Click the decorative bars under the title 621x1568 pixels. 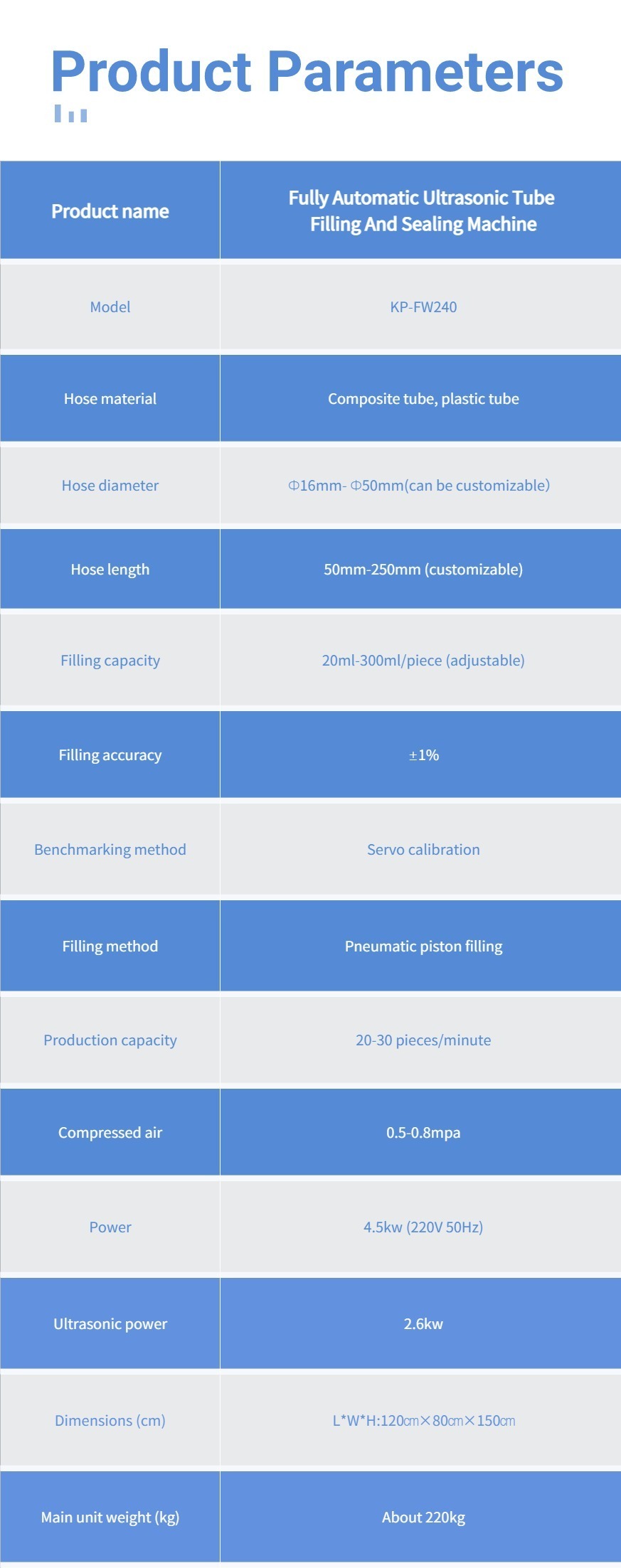[x=70, y=114]
